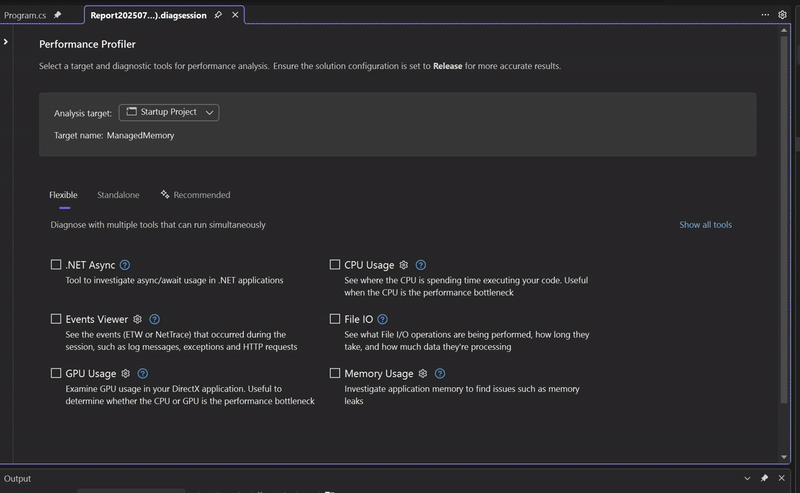Open Memory Usage settings gear
800x493 pixels.
click(422, 374)
